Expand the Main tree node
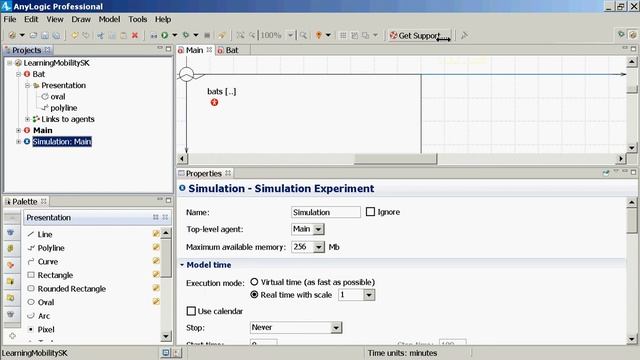640x360 pixels. click(18, 131)
